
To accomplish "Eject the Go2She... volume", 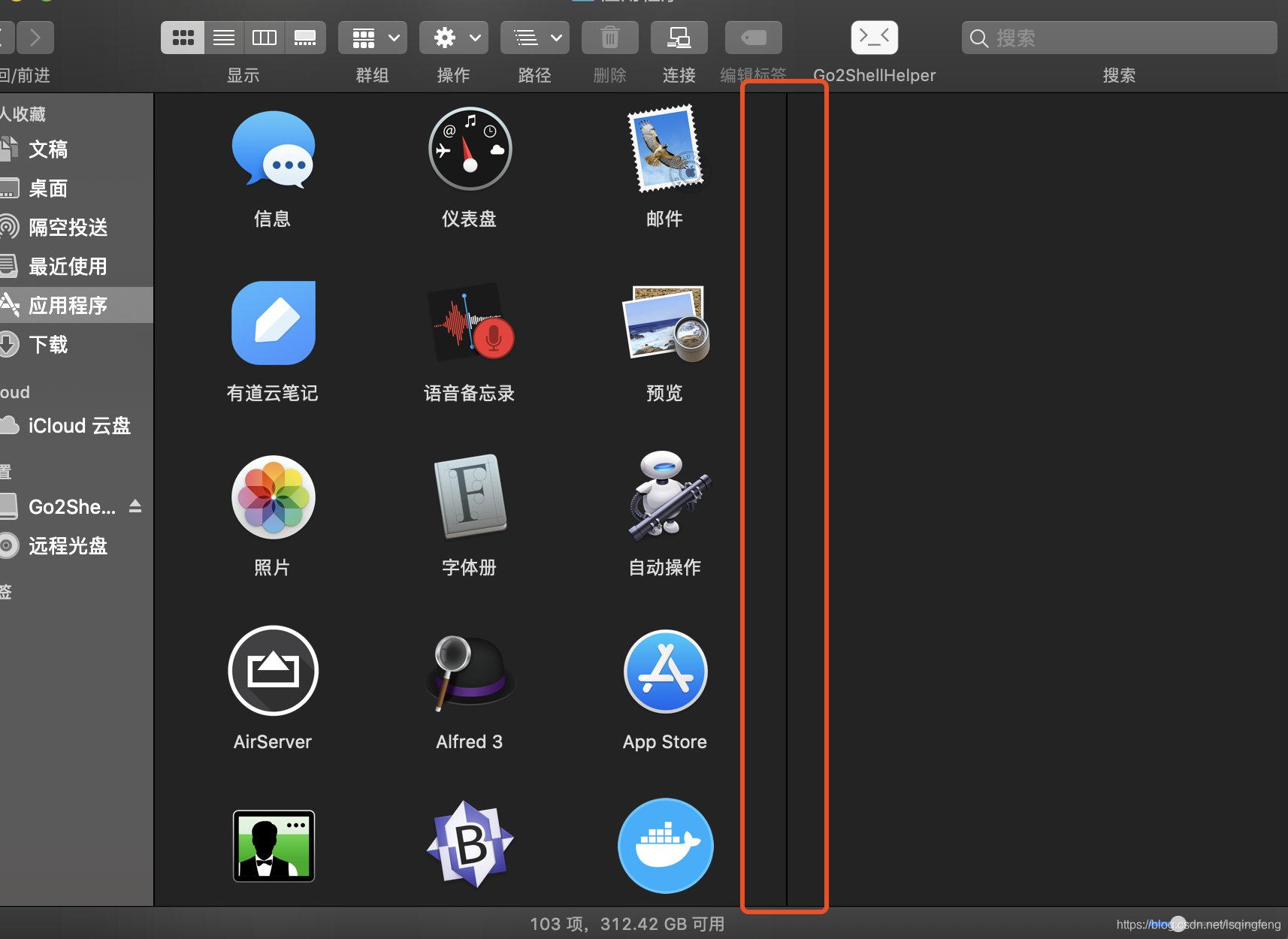I will point(135,506).
